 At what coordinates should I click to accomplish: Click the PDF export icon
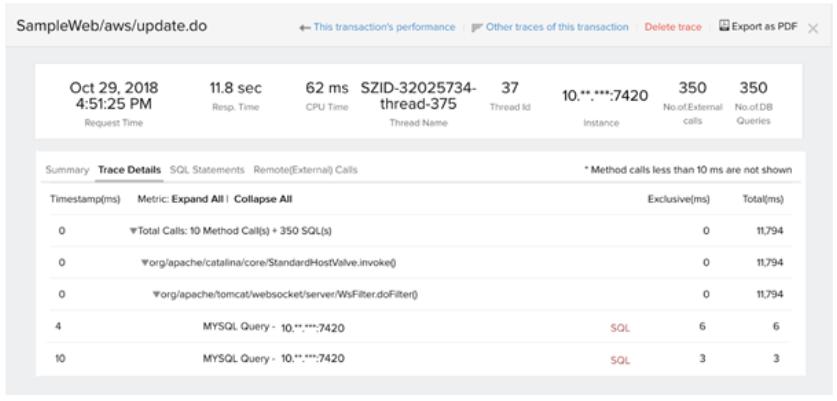click(x=724, y=26)
